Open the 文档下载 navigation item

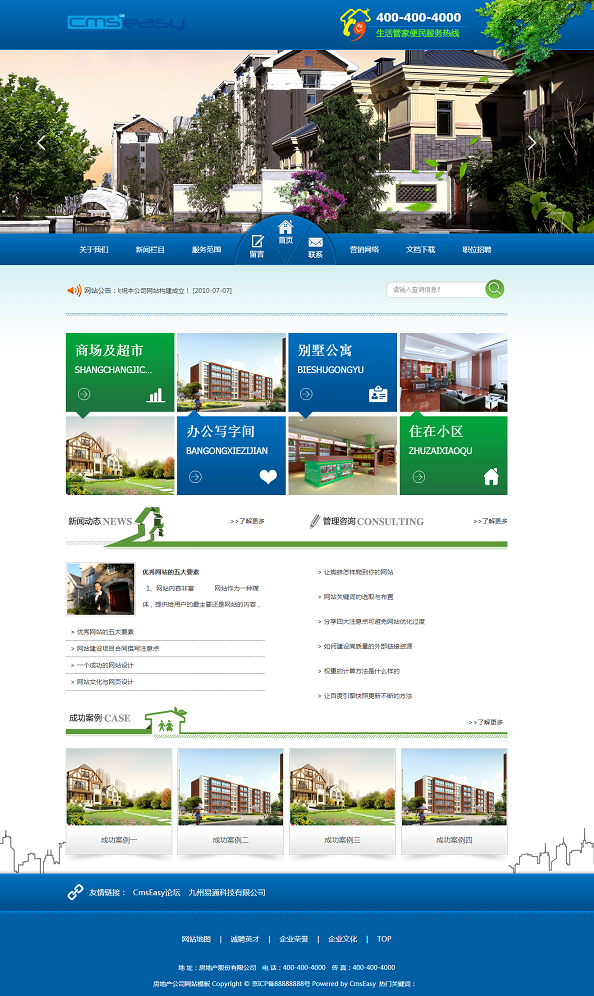click(x=421, y=250)
